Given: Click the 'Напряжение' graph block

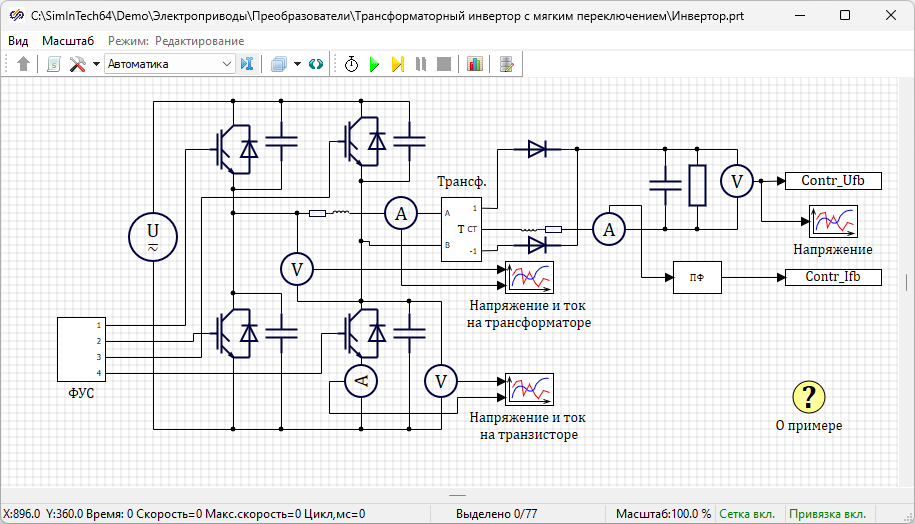Looking at the screenshot, I should pyautogui.click(x=833, y=221).
